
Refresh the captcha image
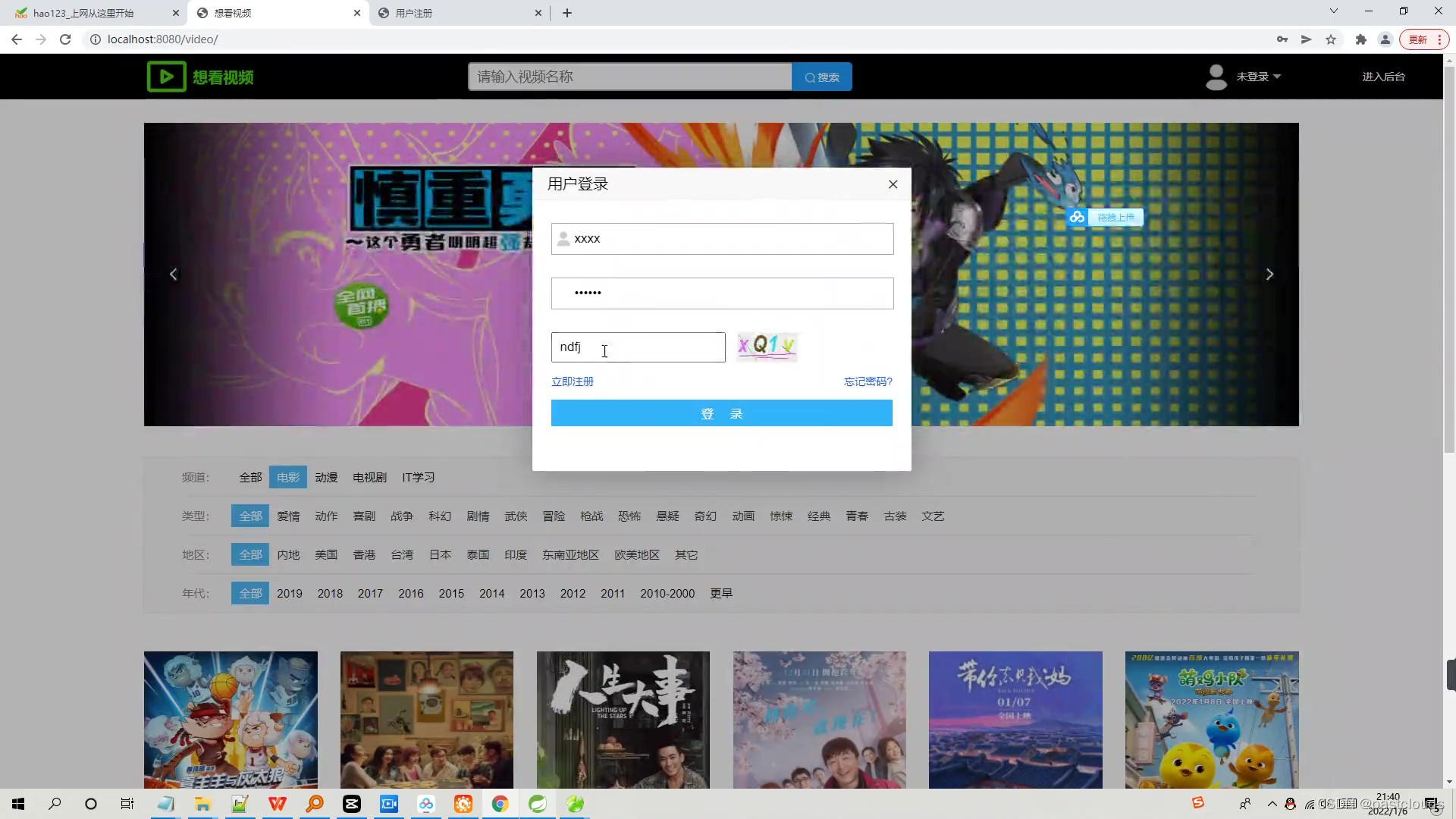point(767,347)
